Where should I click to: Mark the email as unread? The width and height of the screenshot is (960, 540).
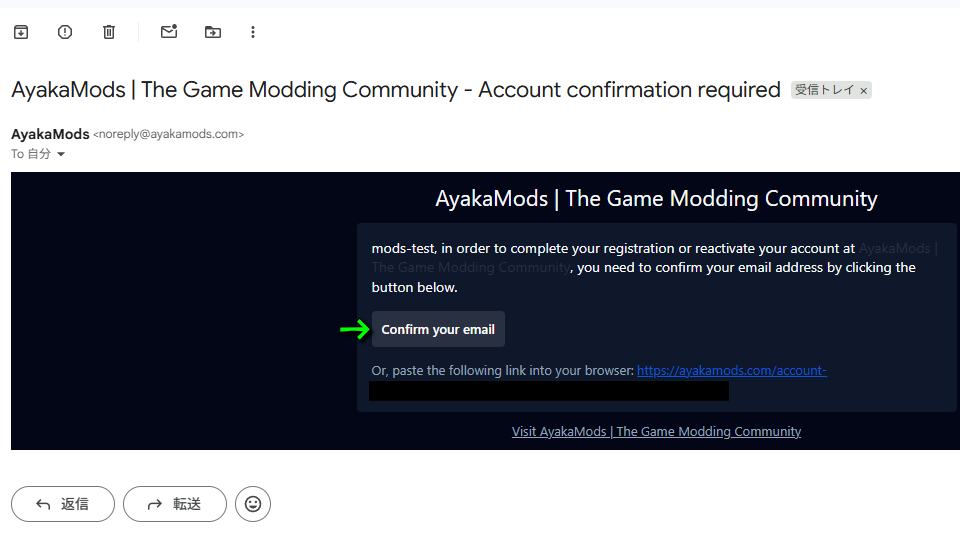pyautogui.click(x=169, y=32)
